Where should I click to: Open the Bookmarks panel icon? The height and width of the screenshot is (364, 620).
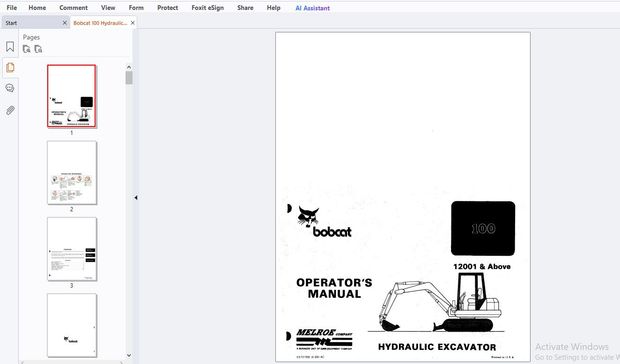[10, 47]
